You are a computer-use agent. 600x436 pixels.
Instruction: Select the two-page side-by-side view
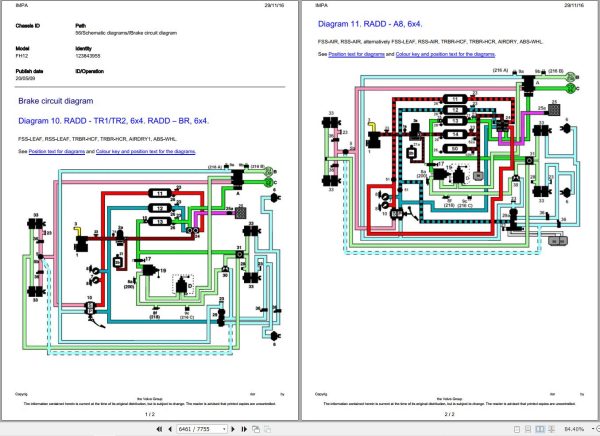[x=540, y=429]
